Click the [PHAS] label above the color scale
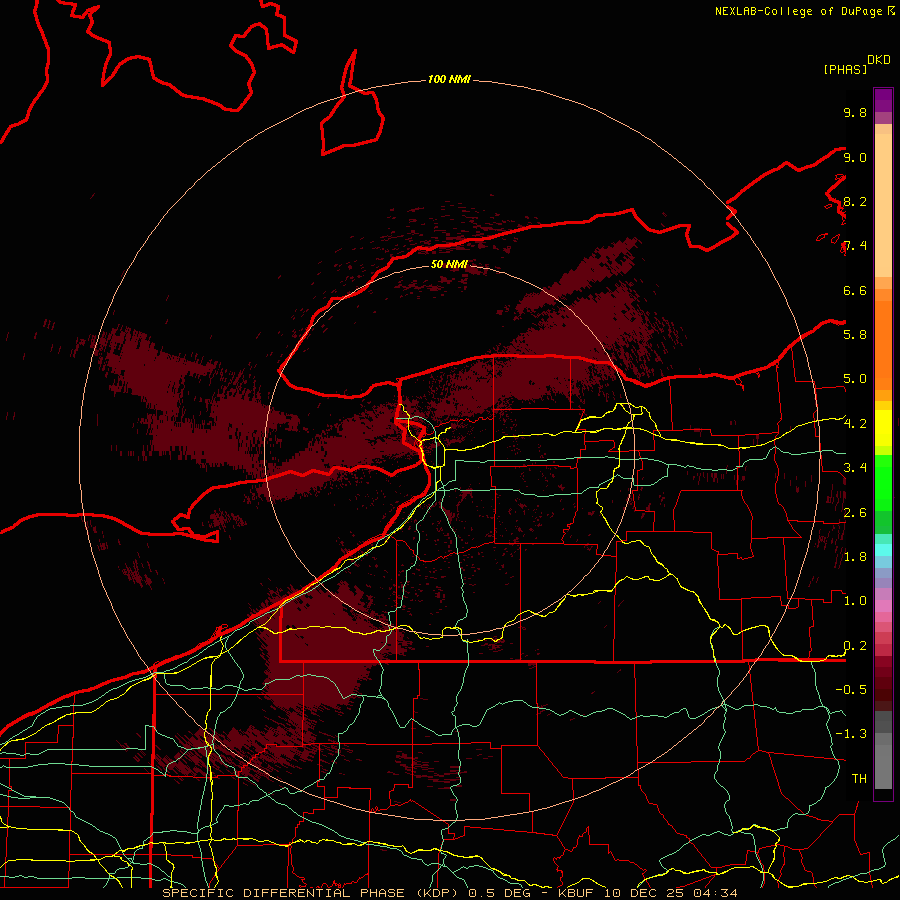 (x=845, y=69)
